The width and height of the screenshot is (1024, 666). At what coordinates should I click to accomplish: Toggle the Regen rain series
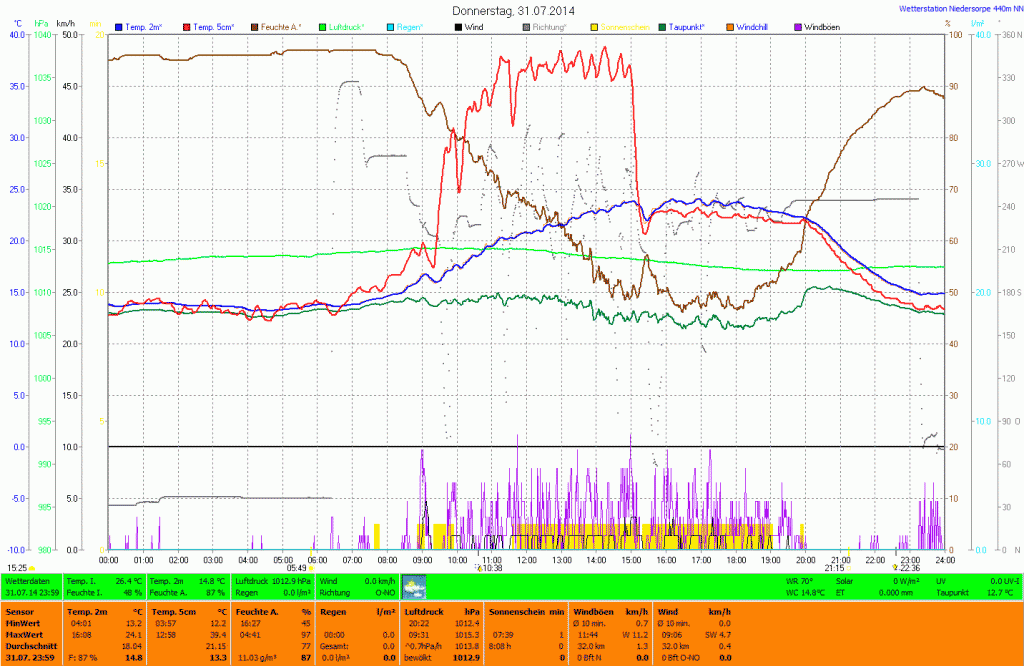click(x=404, y=26)
